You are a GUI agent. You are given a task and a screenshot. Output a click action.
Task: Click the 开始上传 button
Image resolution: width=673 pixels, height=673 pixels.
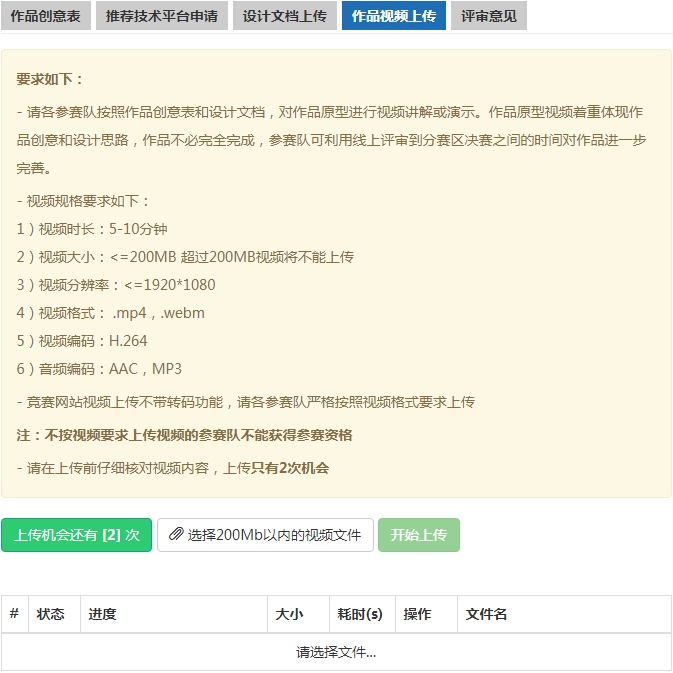419,535
